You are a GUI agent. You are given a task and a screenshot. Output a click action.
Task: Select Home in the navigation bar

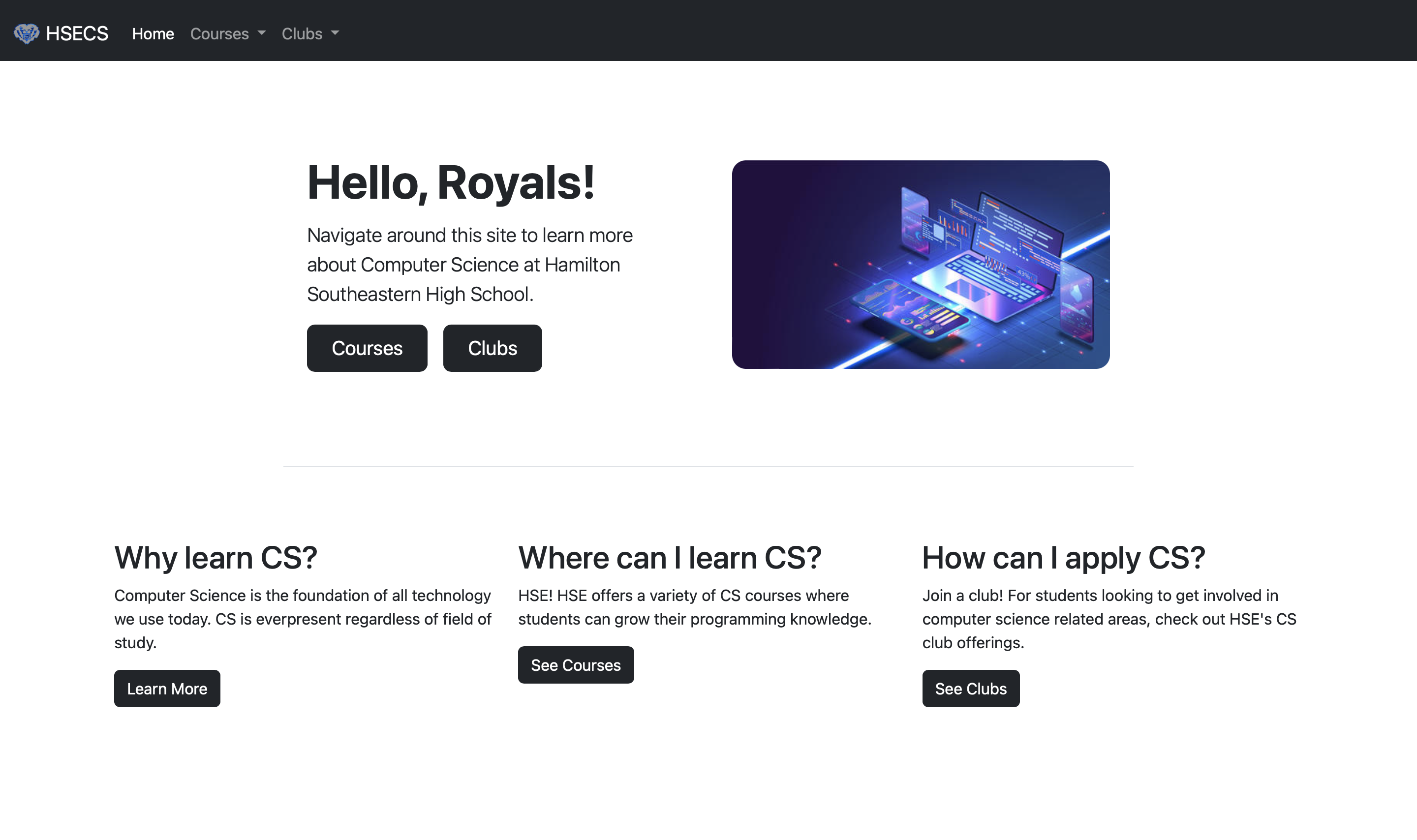click(153, 34)
